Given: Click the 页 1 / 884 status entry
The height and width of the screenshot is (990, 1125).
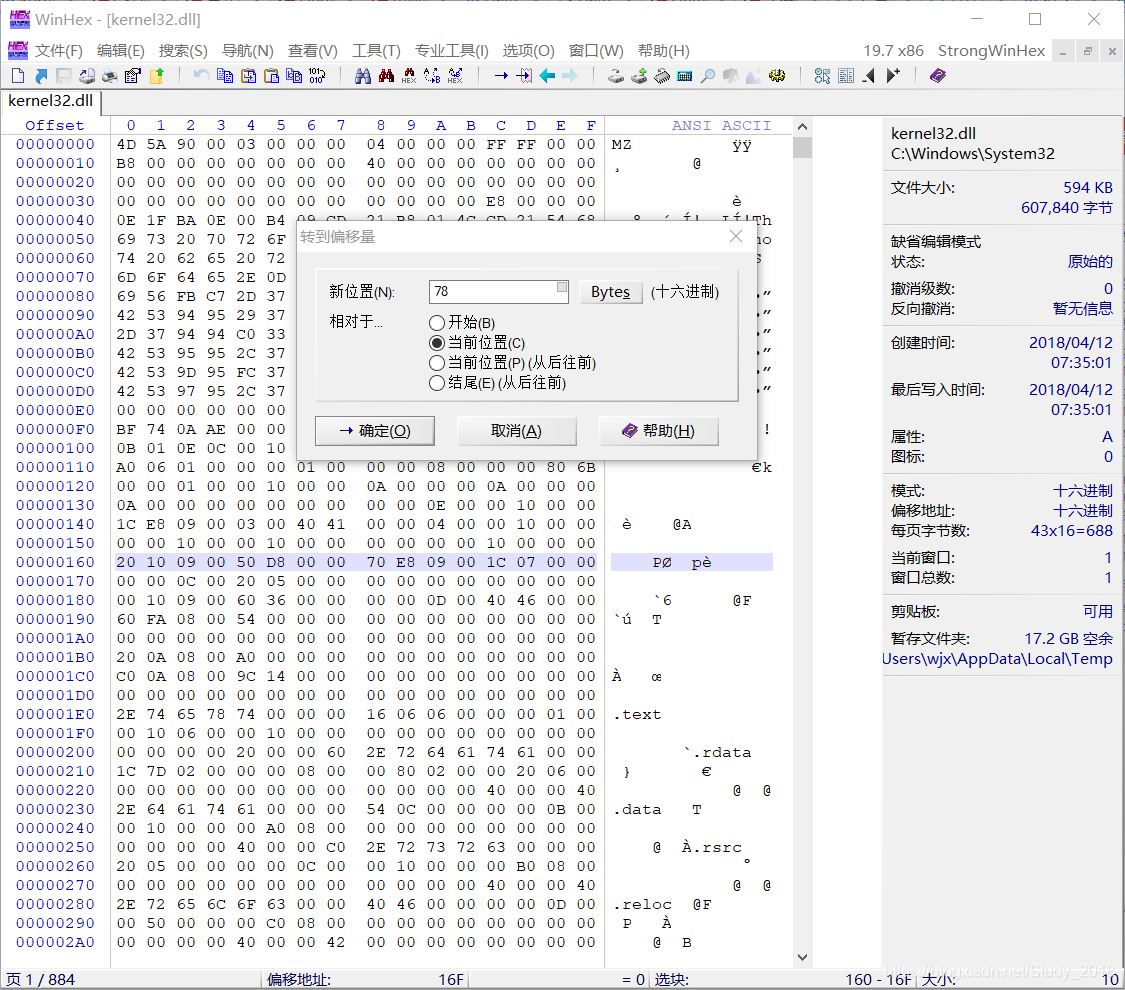Looking at the screenshot, I should click(40, 979).
